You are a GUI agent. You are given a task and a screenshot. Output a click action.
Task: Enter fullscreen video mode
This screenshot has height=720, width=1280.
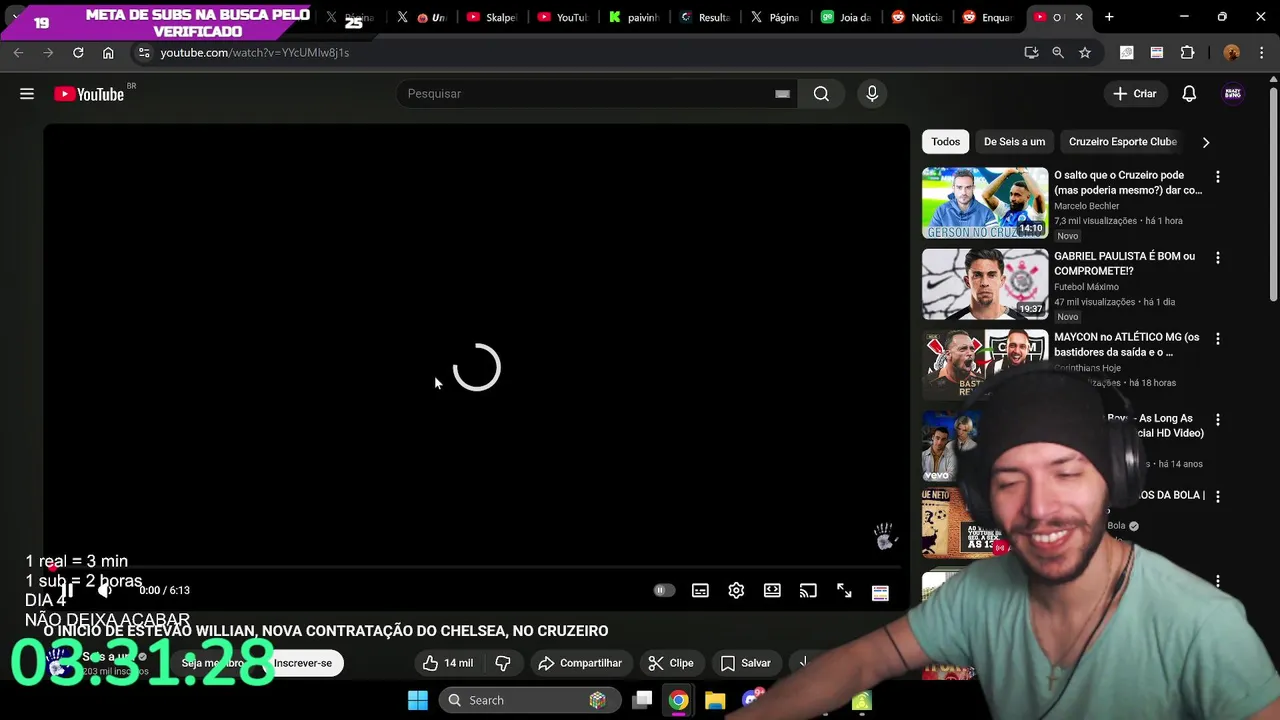click(x=844, y=591)
